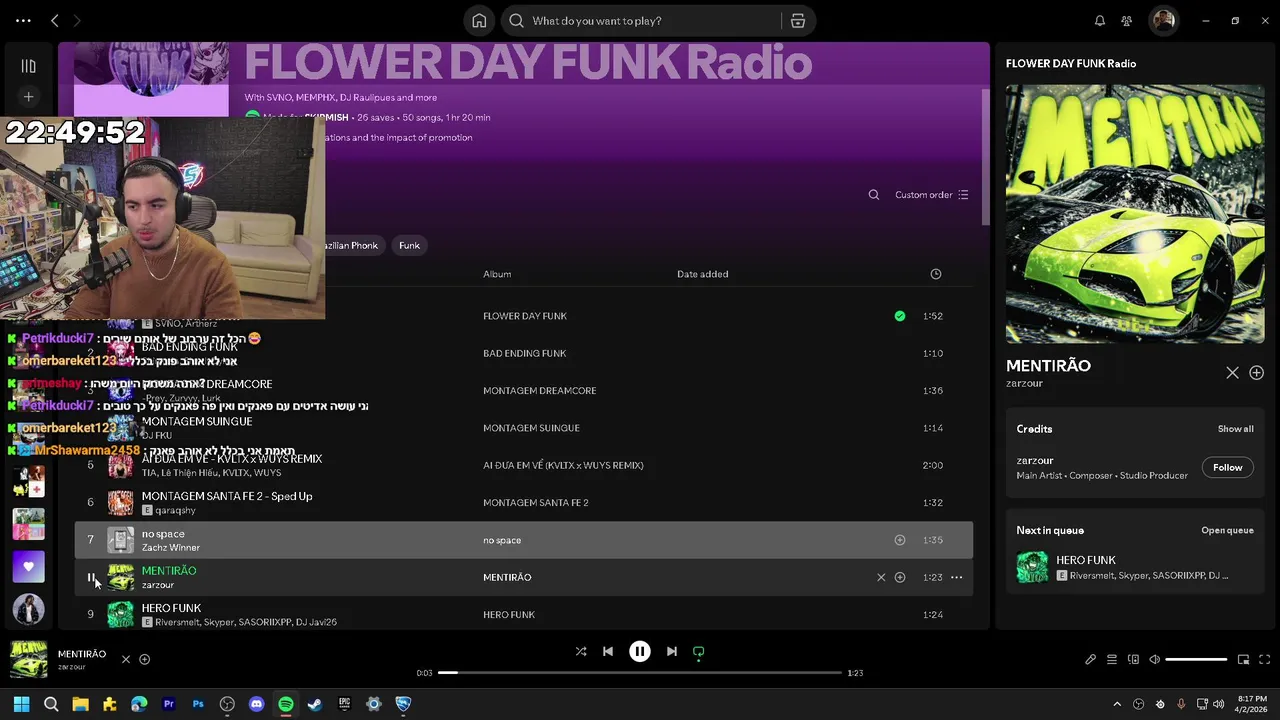The image size is (1280, 720).
Task: Follow zarzour in Credits
Action: click(x=1228, y=467)
